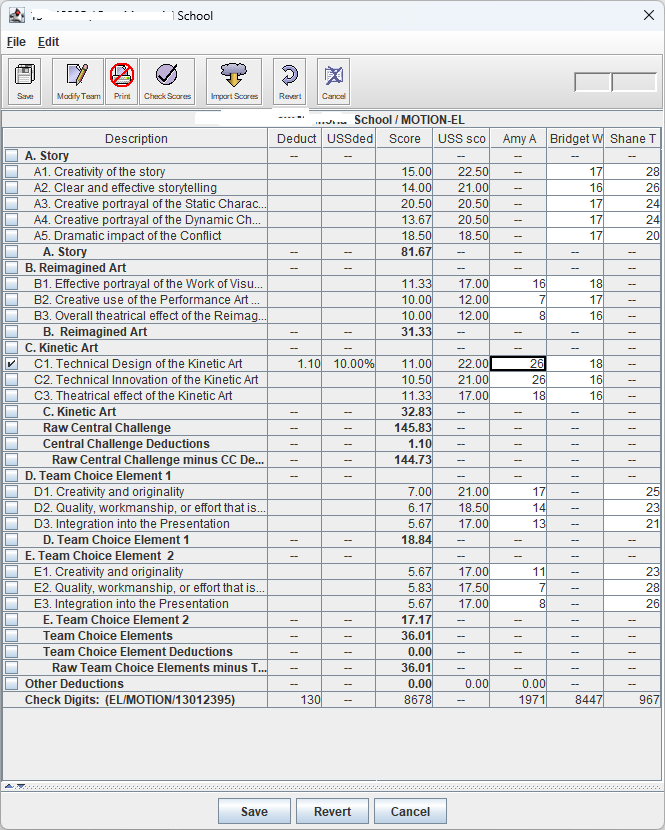This screenshot has height=830, width=665.
Task: Close the window with the X button
Action: 649,15
